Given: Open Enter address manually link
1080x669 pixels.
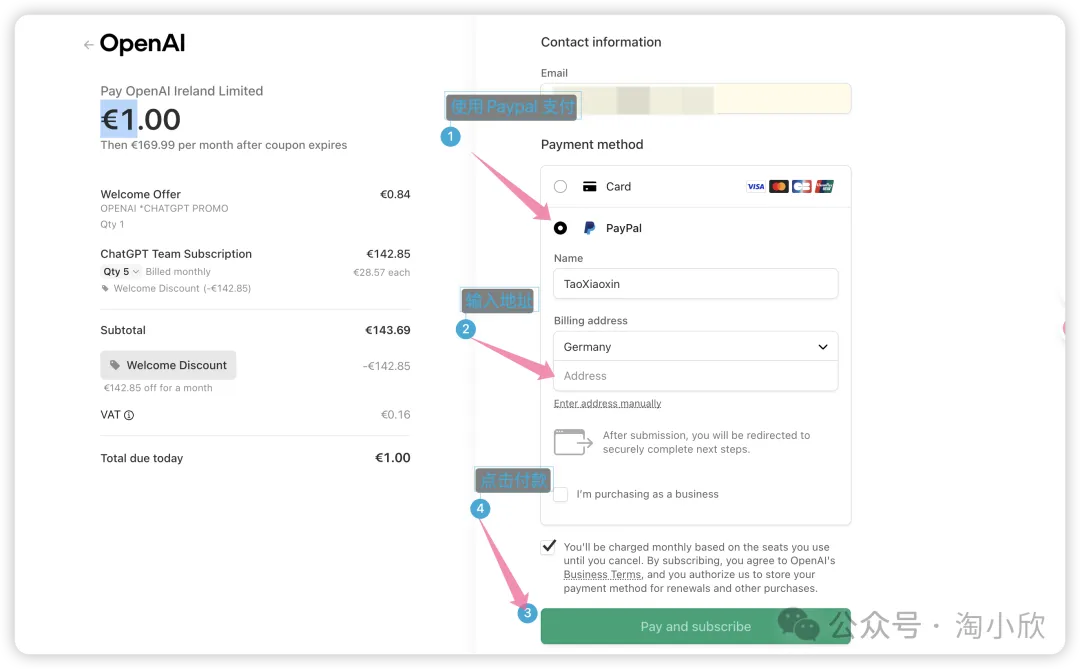Looking at the screenshot, I should 608,404.
